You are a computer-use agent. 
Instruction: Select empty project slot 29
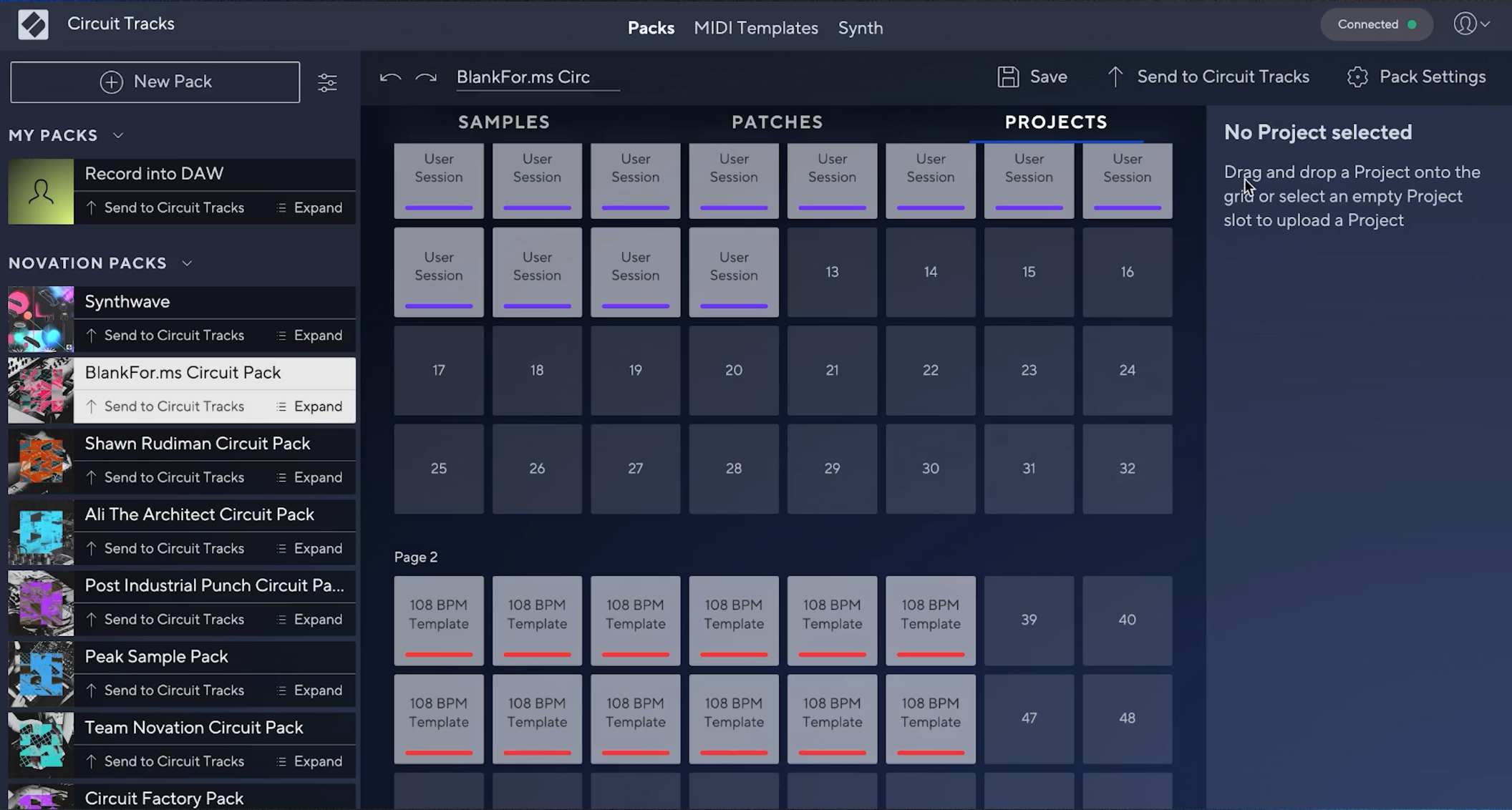(832, 469)
